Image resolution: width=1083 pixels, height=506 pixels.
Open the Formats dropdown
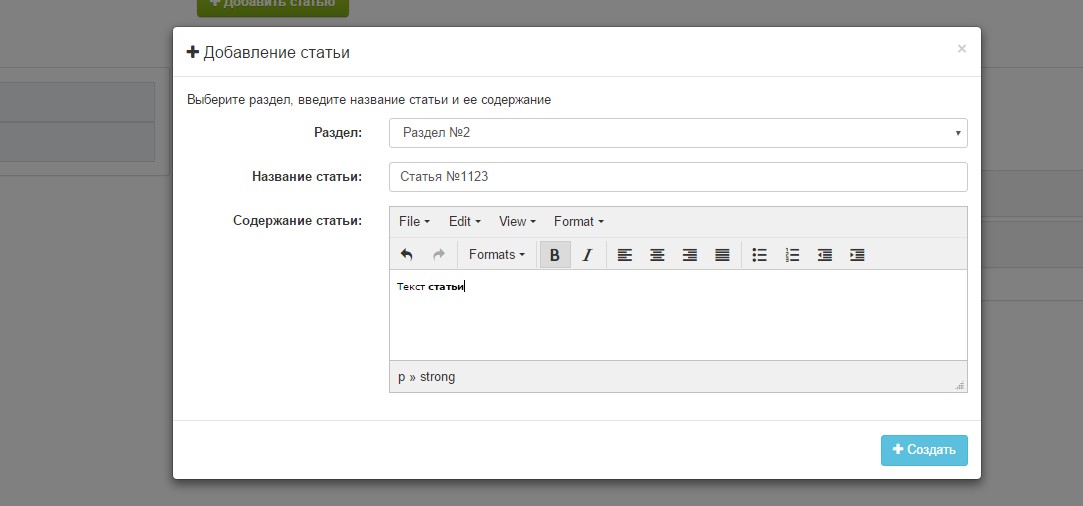pos(497,255)
